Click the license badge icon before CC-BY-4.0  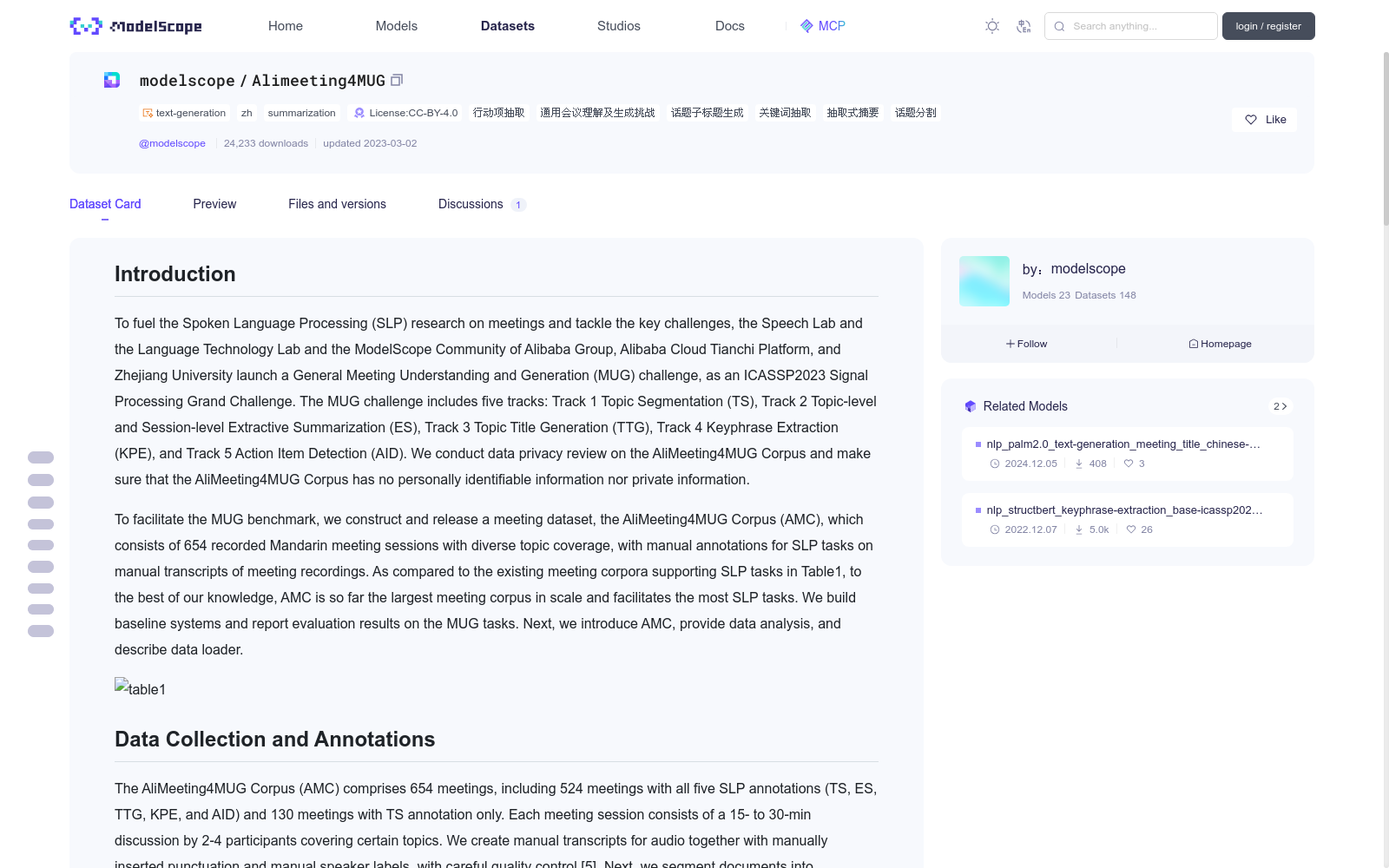tap(359, 113)
